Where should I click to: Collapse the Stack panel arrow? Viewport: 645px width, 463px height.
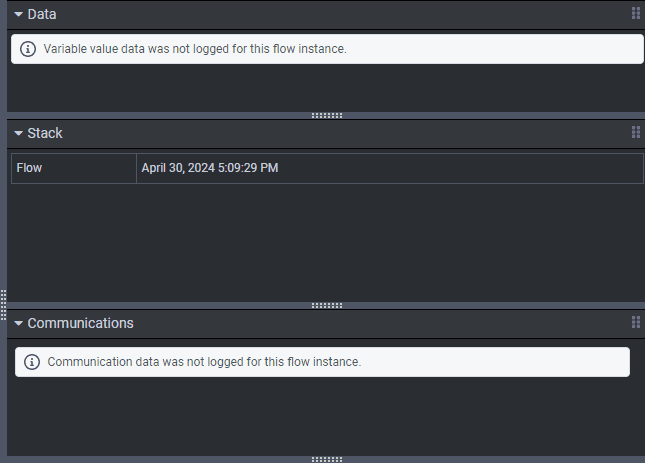click(18, 133)
